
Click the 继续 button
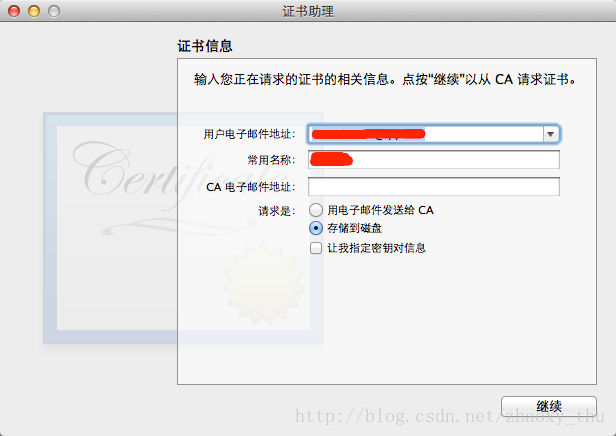coord(549,406)
